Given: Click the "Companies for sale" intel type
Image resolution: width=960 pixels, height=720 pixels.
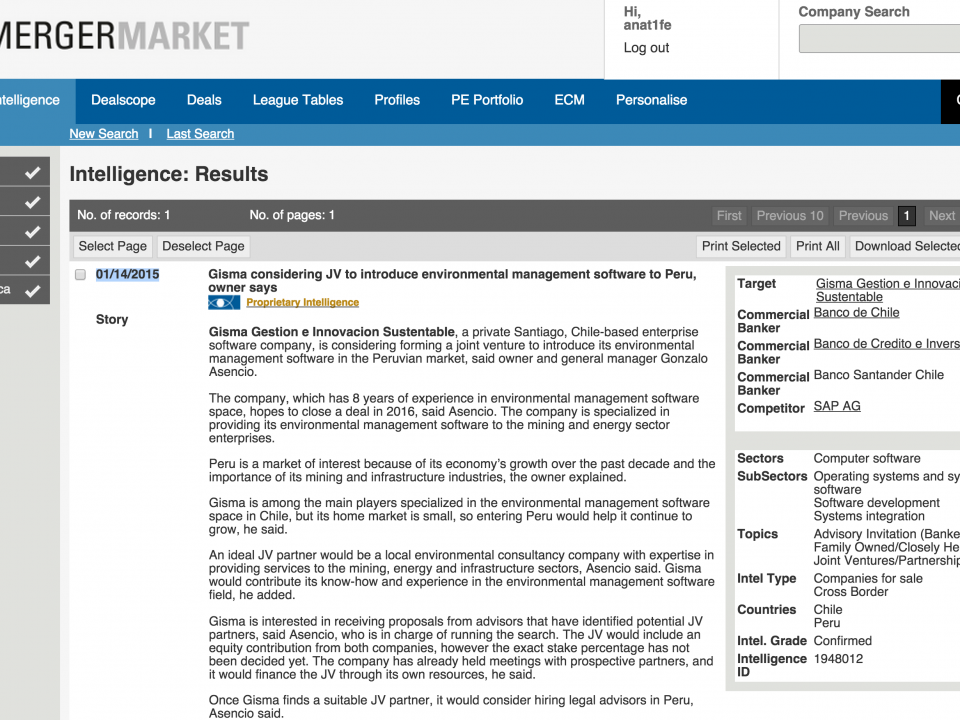Looking at the screenshot, I should (x=868, y=579).
